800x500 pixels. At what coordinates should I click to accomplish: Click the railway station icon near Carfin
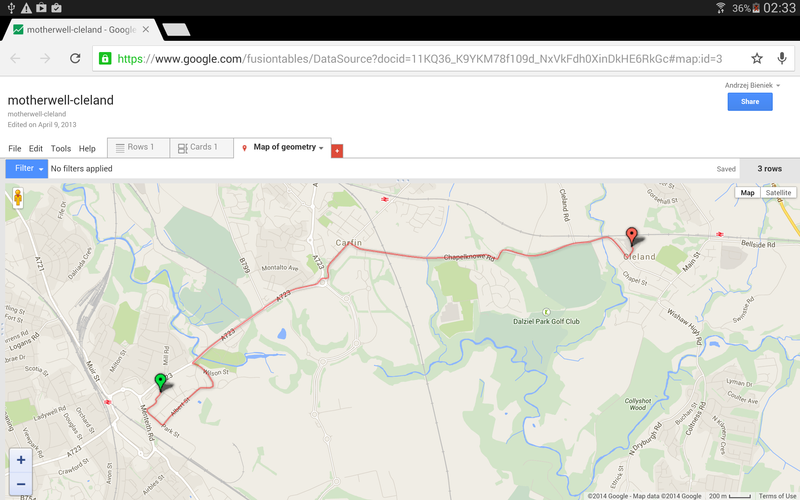385,199
